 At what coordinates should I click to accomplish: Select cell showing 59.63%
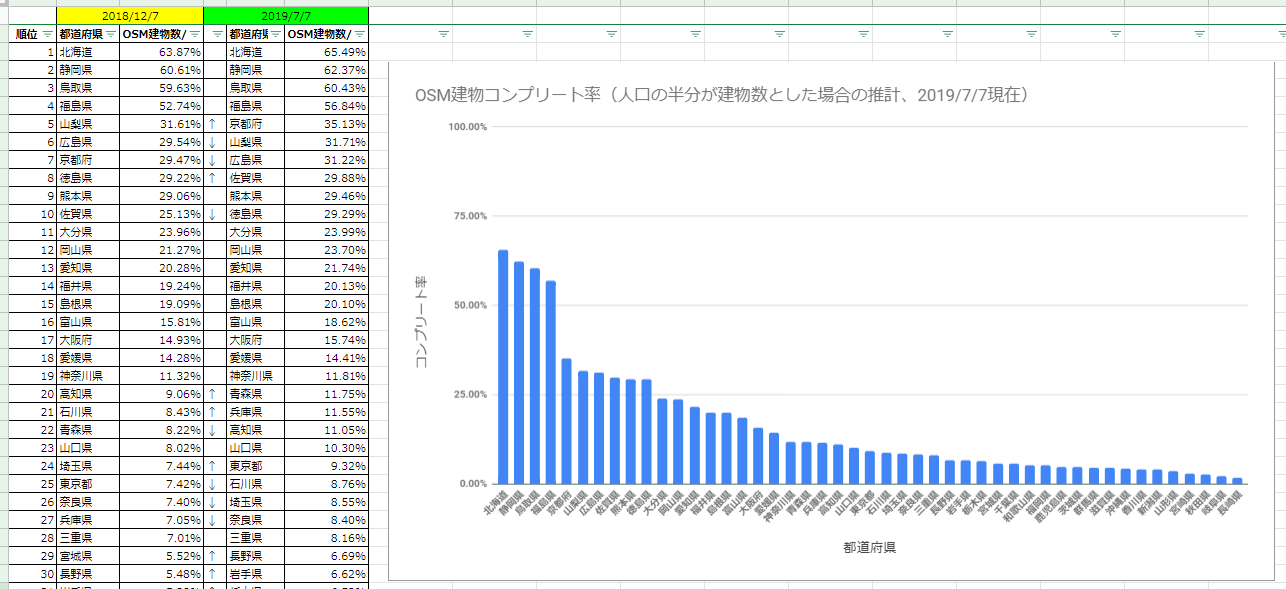[160, 88]
